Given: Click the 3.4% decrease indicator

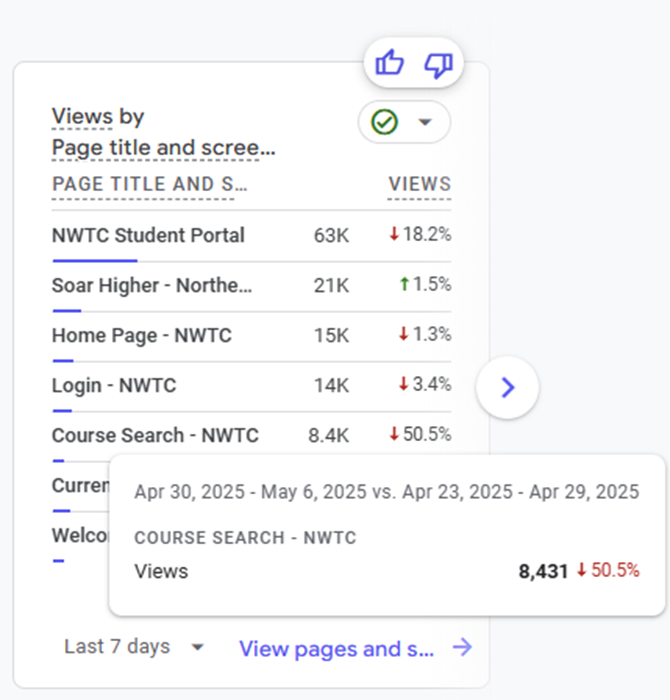Looking at the screenshot, I should click(x=425, y=384).
